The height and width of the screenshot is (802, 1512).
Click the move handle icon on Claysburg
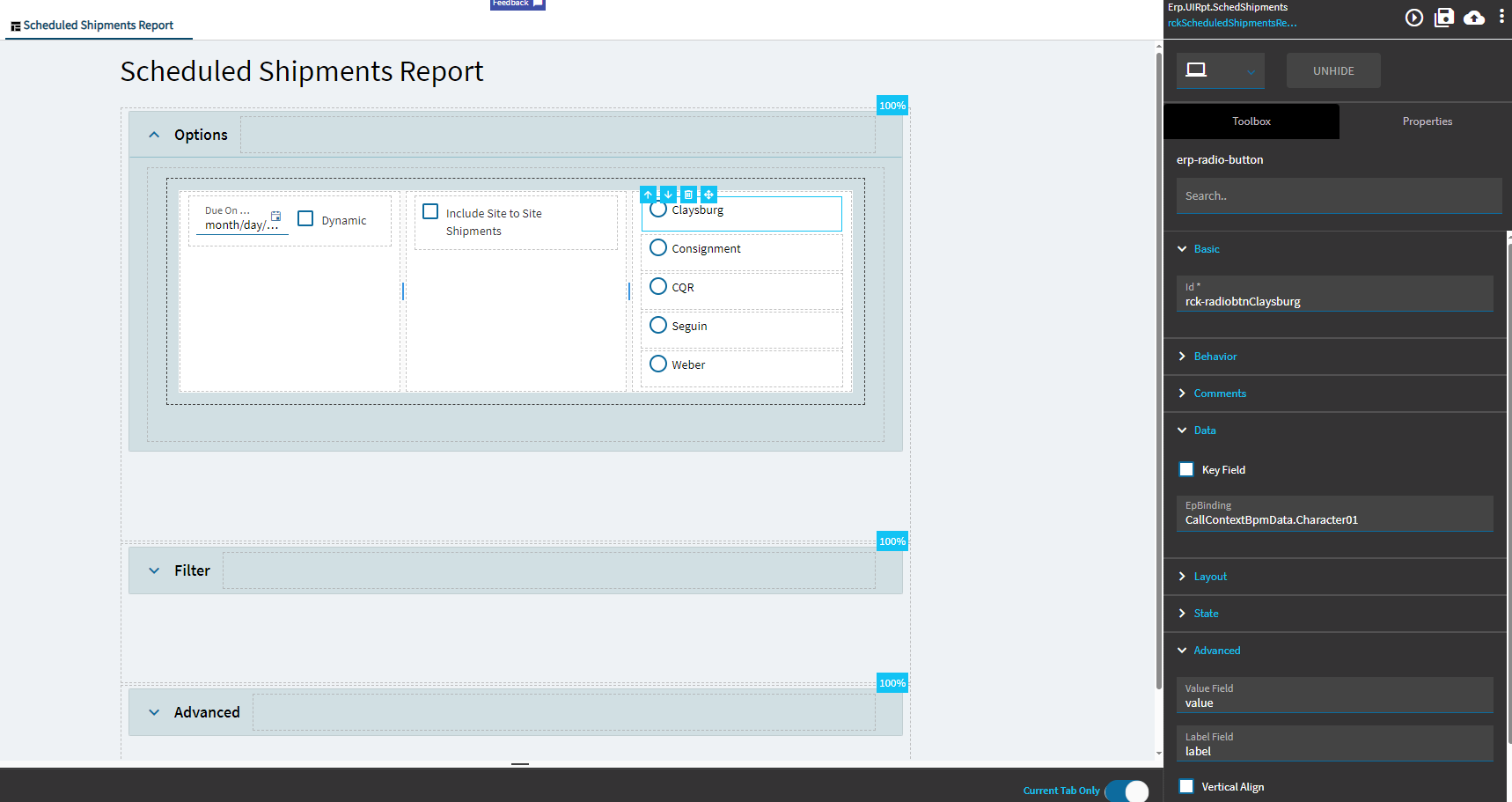point(709,195)
